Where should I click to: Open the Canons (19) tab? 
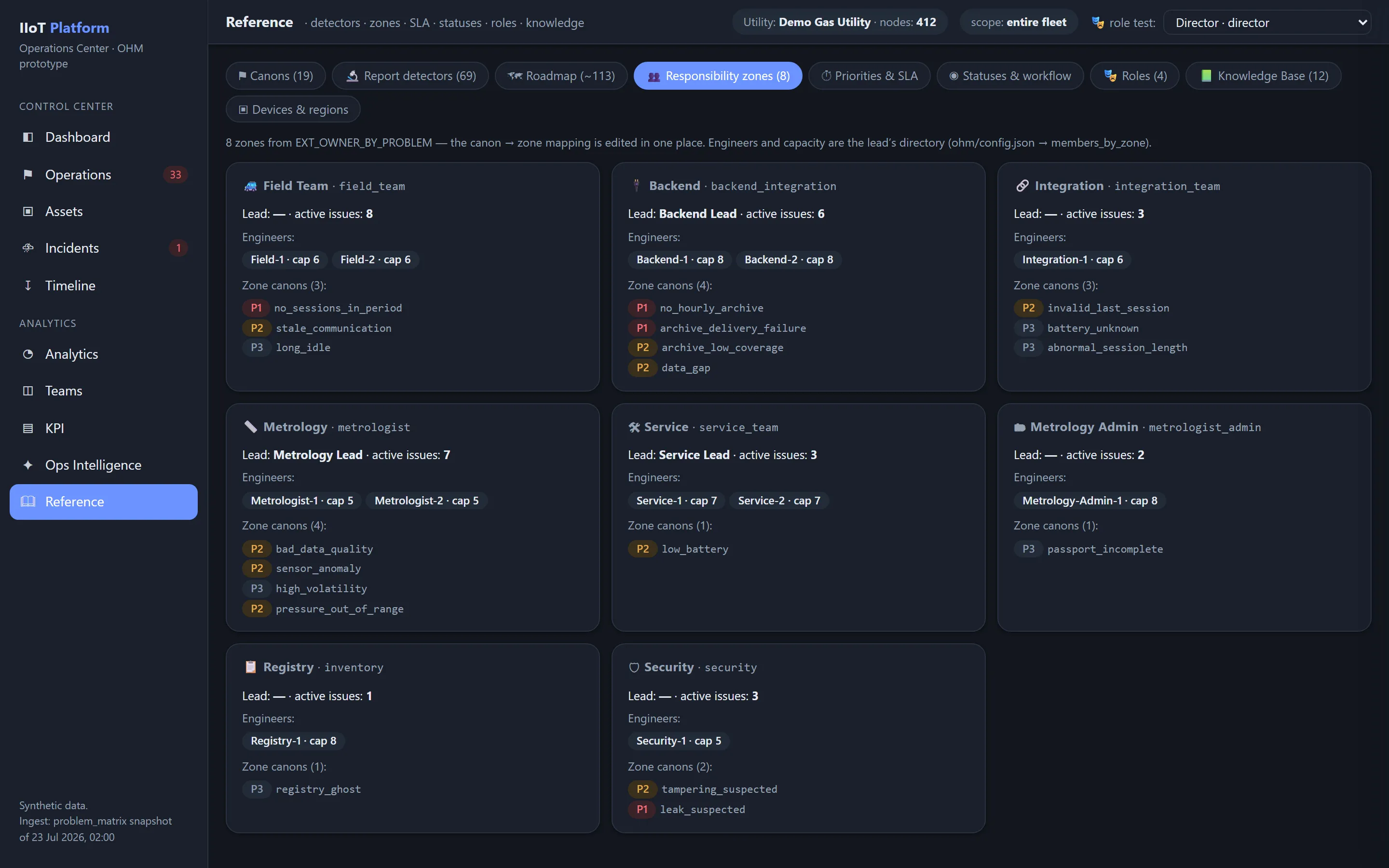[275, 76]
